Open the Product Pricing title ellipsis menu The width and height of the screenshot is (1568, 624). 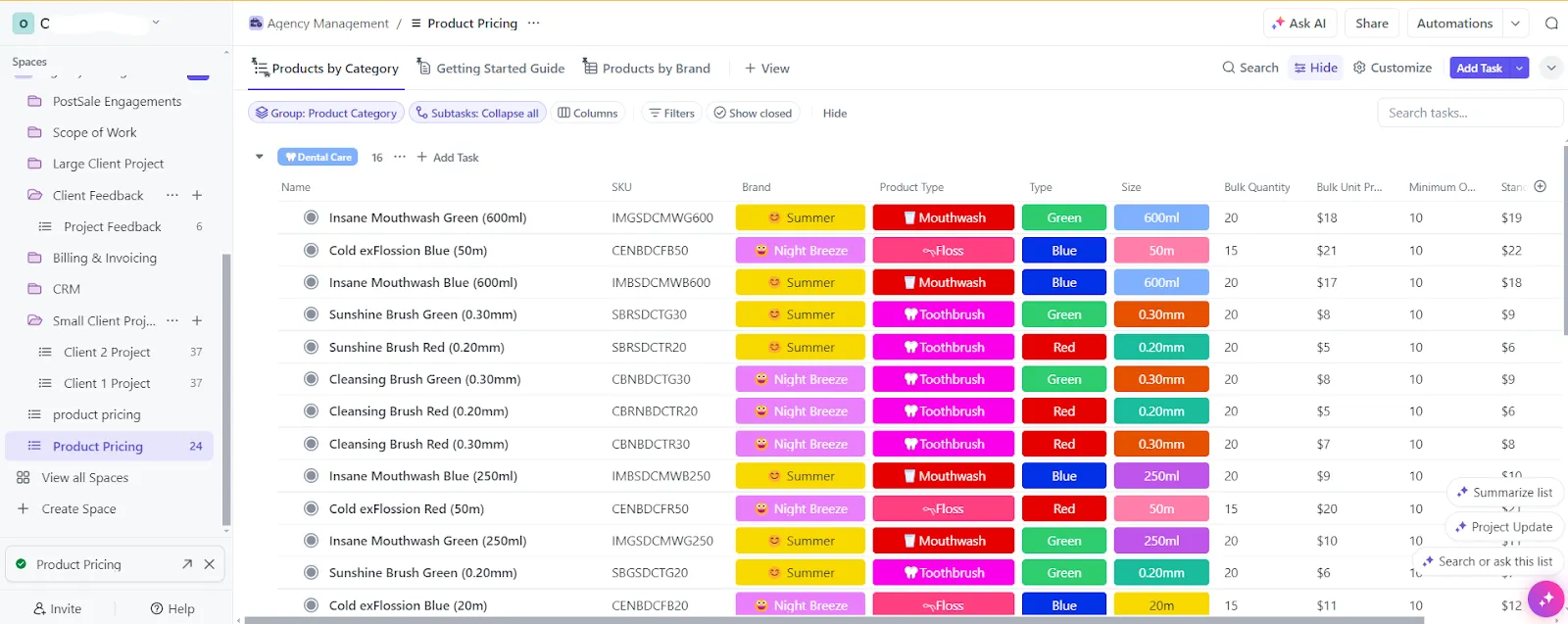click(533, 23)
